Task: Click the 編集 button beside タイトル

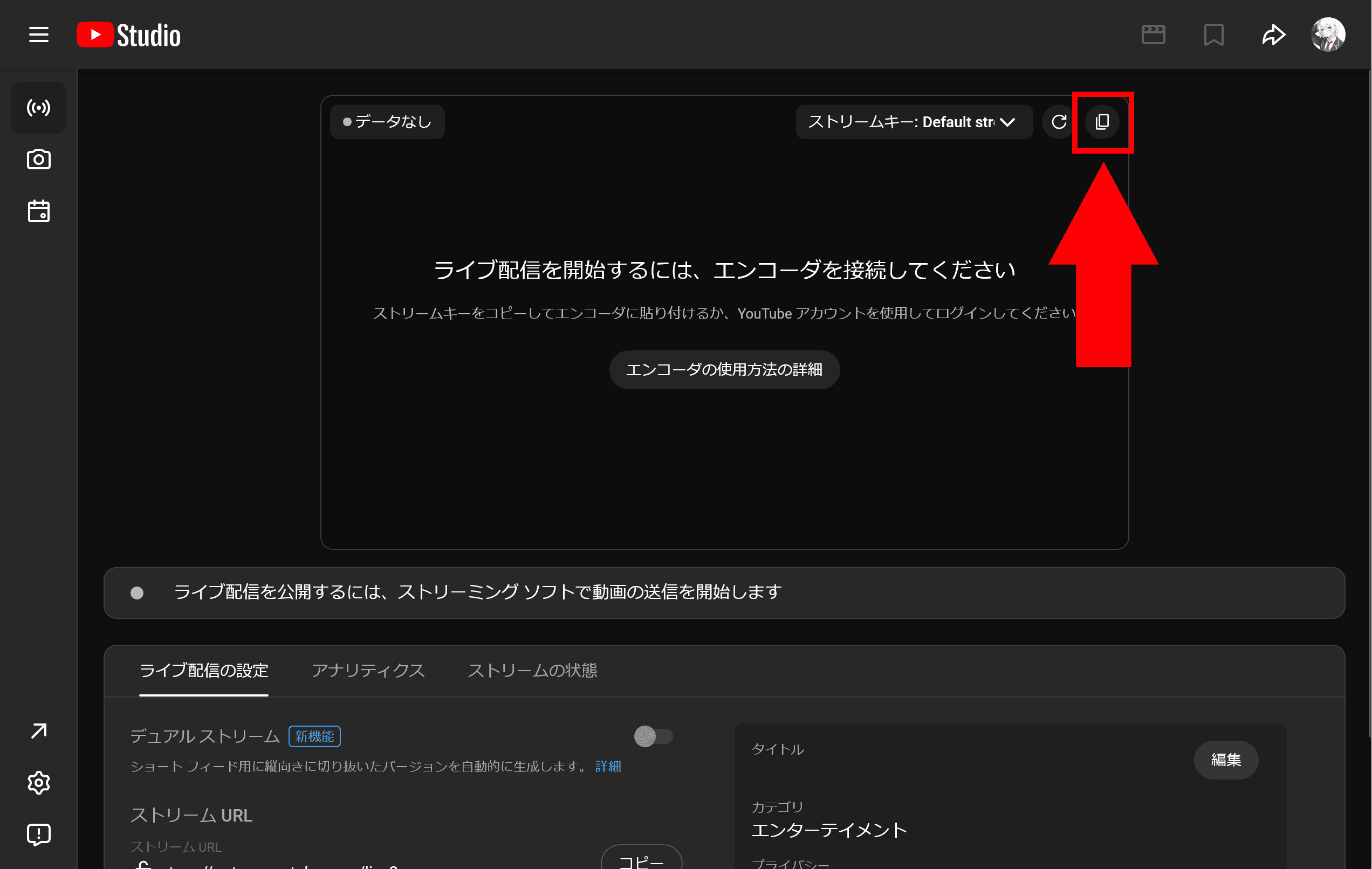Action: 1225,760
